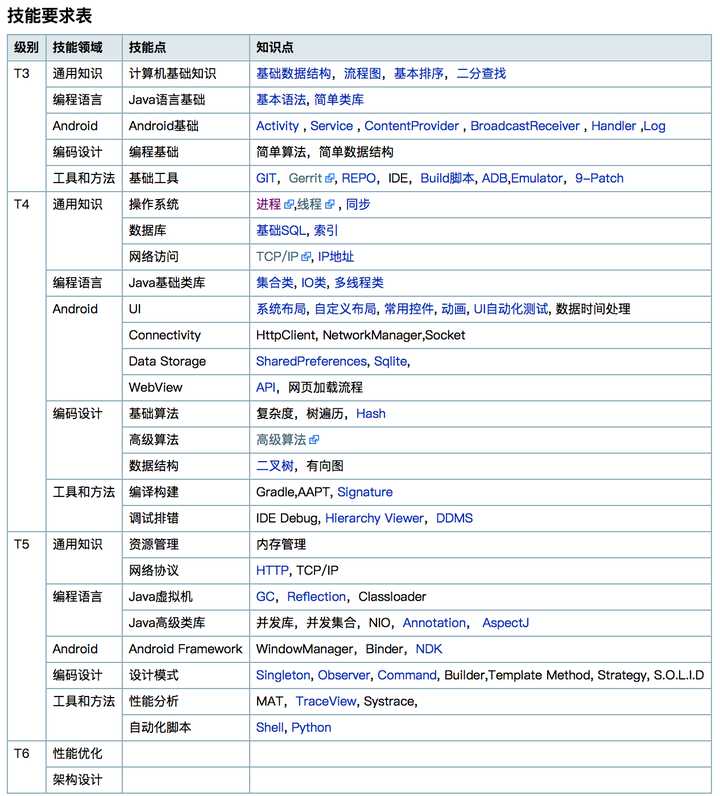Image resolution: width=720 pixels, height=796 pixels.
Task: Open the Reflection link
Action: (316, 596)
